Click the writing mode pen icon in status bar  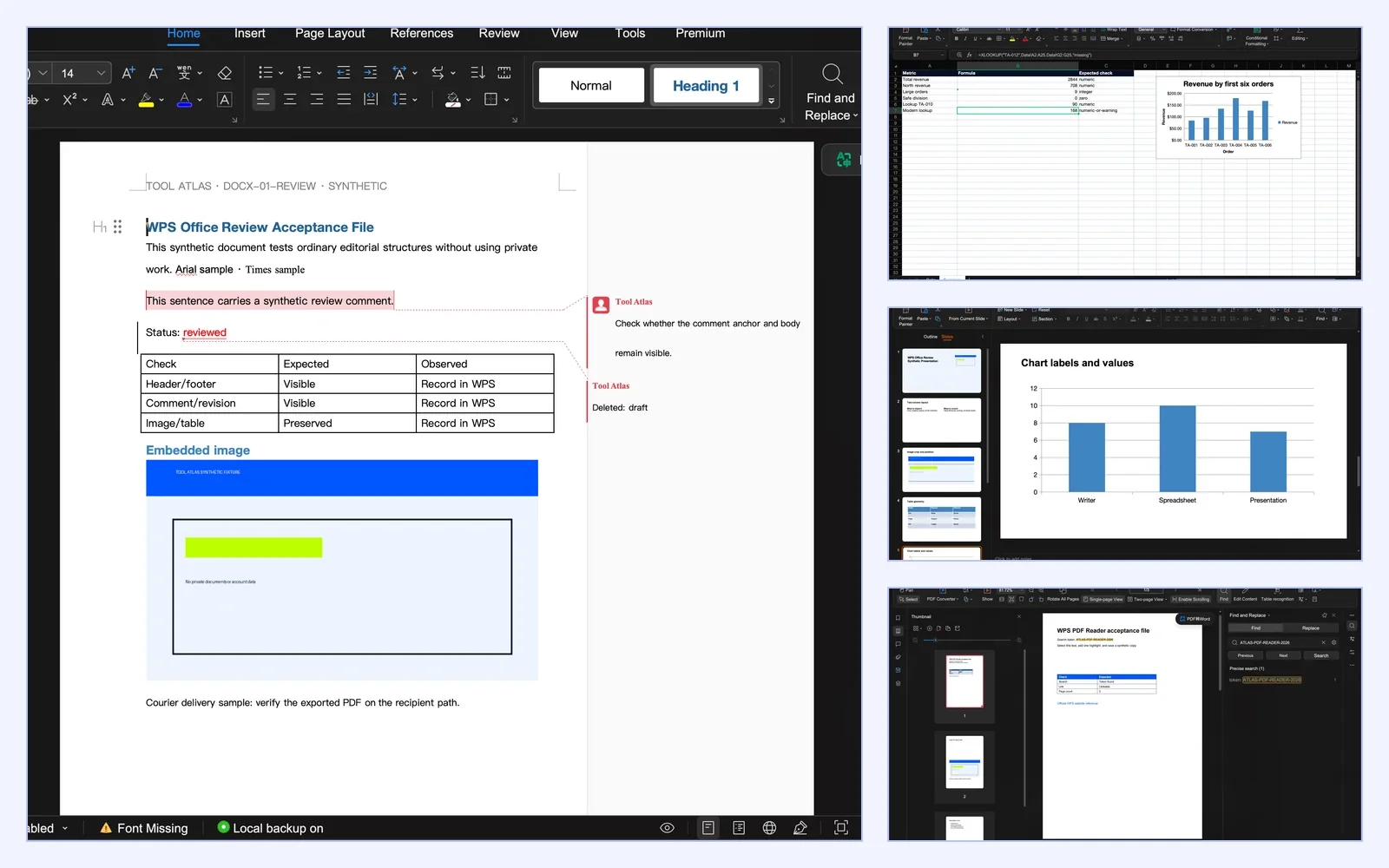(800, 828)
